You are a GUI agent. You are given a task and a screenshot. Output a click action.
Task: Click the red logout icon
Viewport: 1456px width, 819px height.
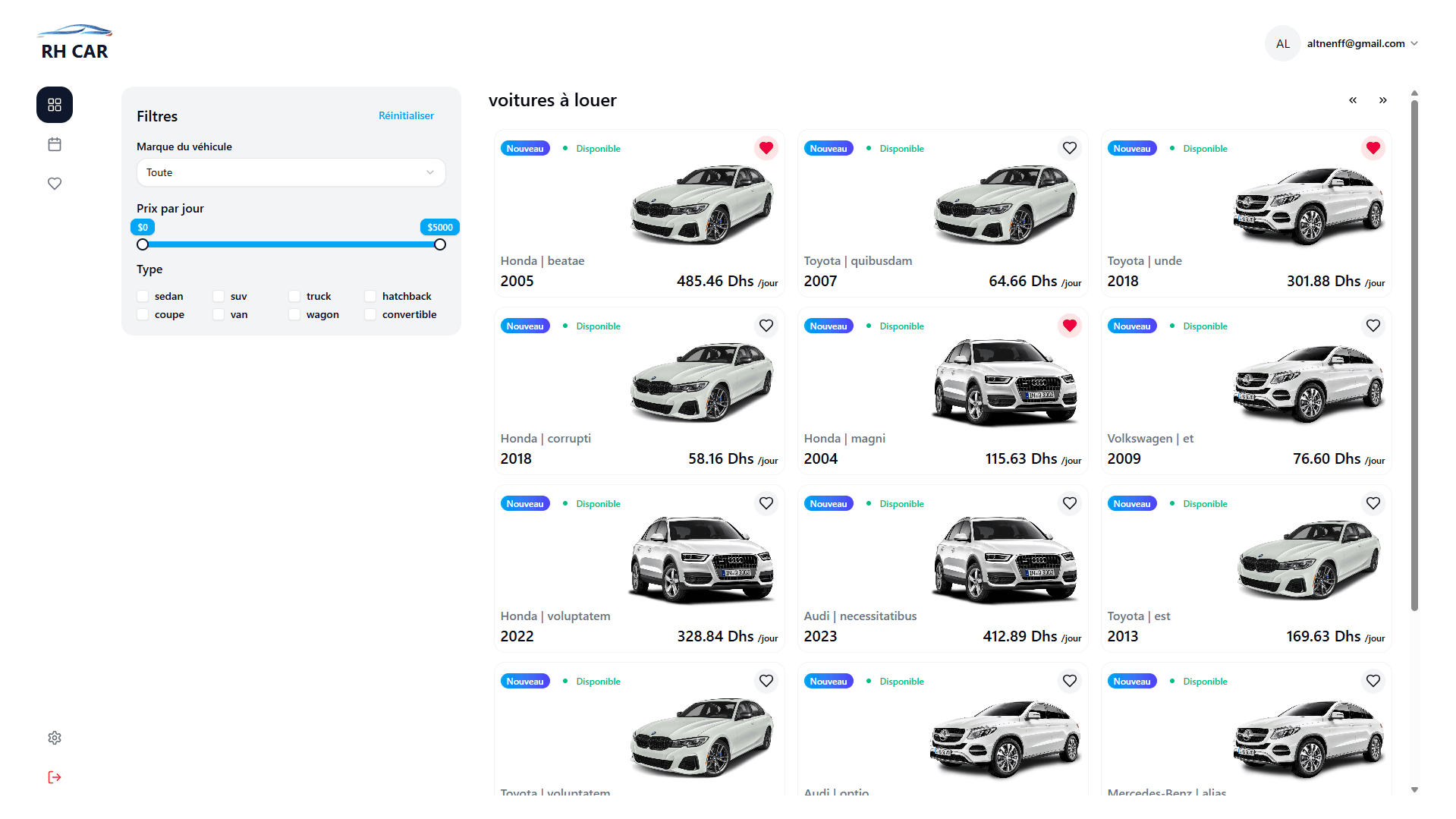(x=54, y=776)
